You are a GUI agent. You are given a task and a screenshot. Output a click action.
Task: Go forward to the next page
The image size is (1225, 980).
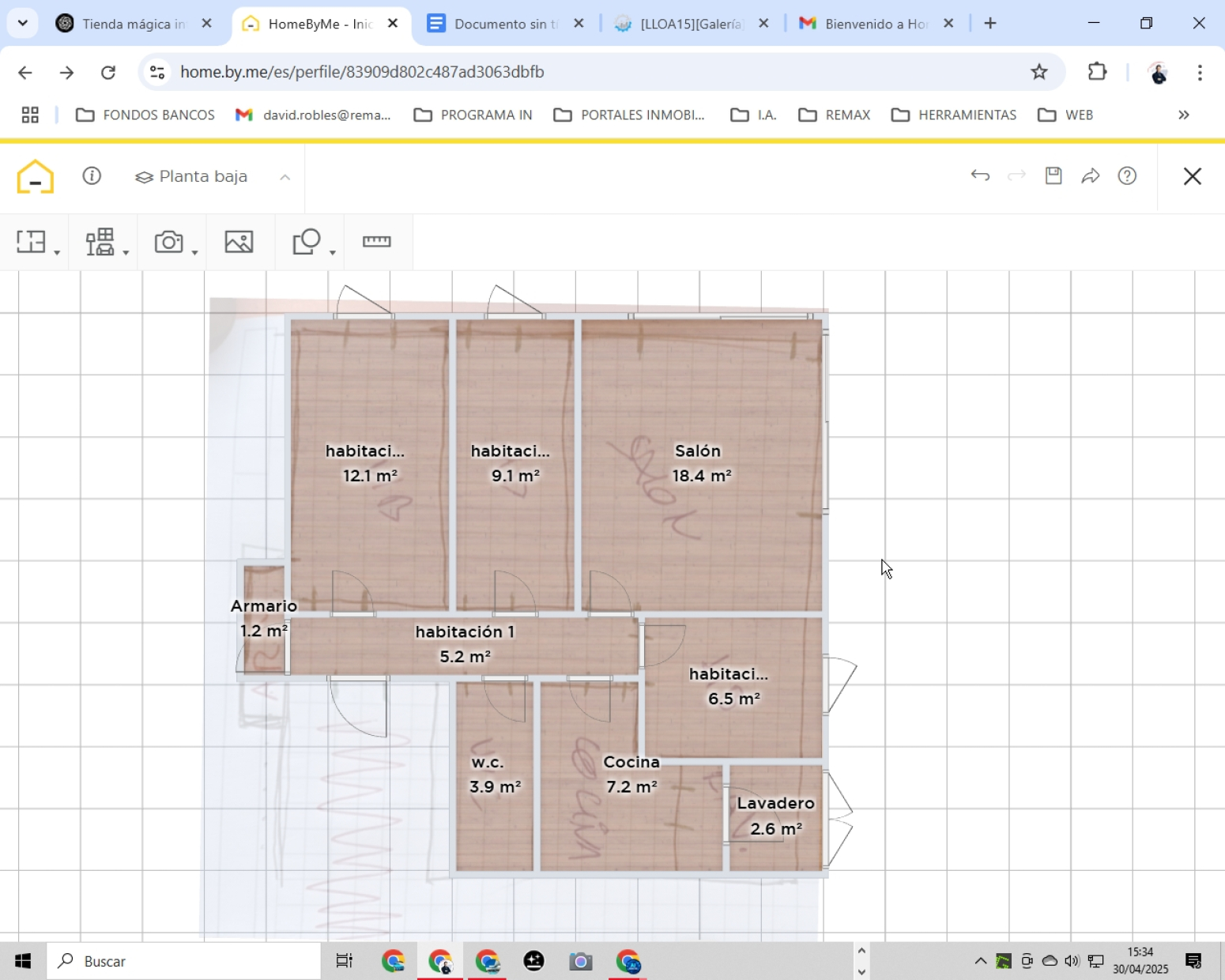click(67, 73)
